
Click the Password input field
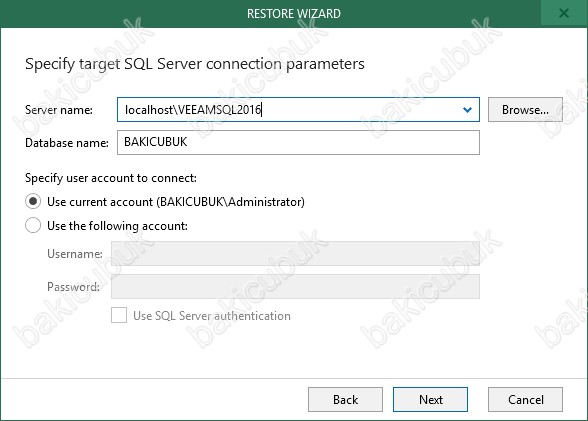[x=295, y=287]
